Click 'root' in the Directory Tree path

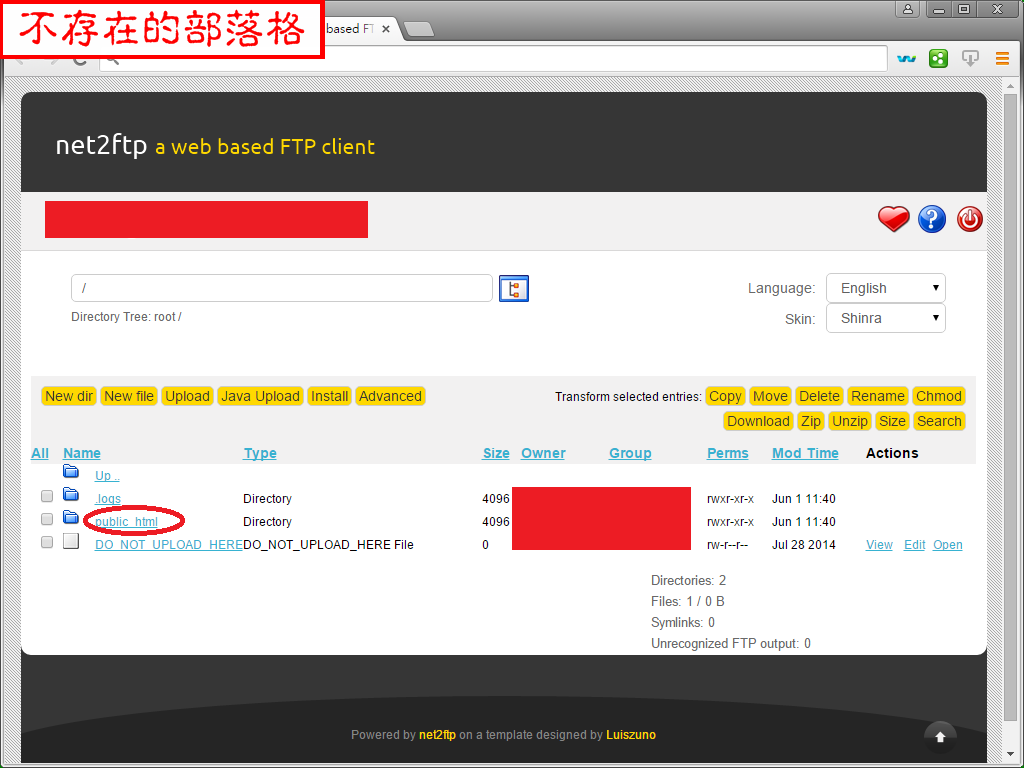165,317
